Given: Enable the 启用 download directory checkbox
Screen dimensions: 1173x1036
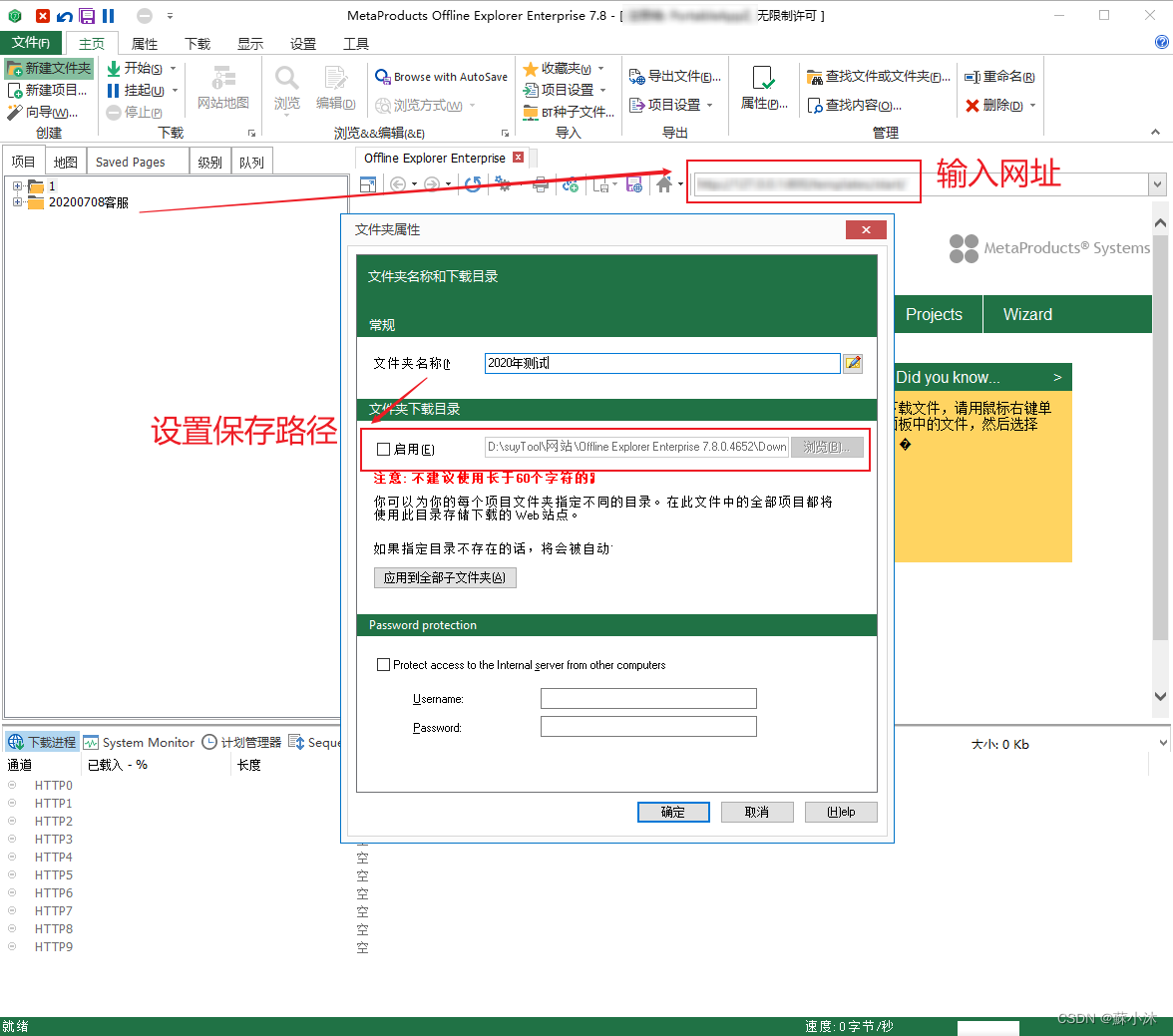Looking at the screenshot, I should click(x=384, y=449).
